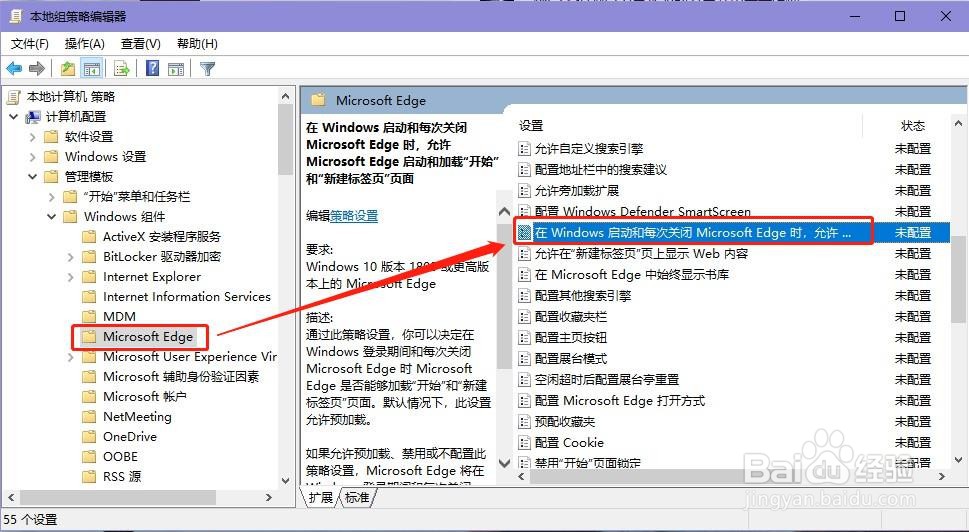Click the folder icon of MDM
The image size is (969, 532).
pyautogui.click(x=90, y=317)
